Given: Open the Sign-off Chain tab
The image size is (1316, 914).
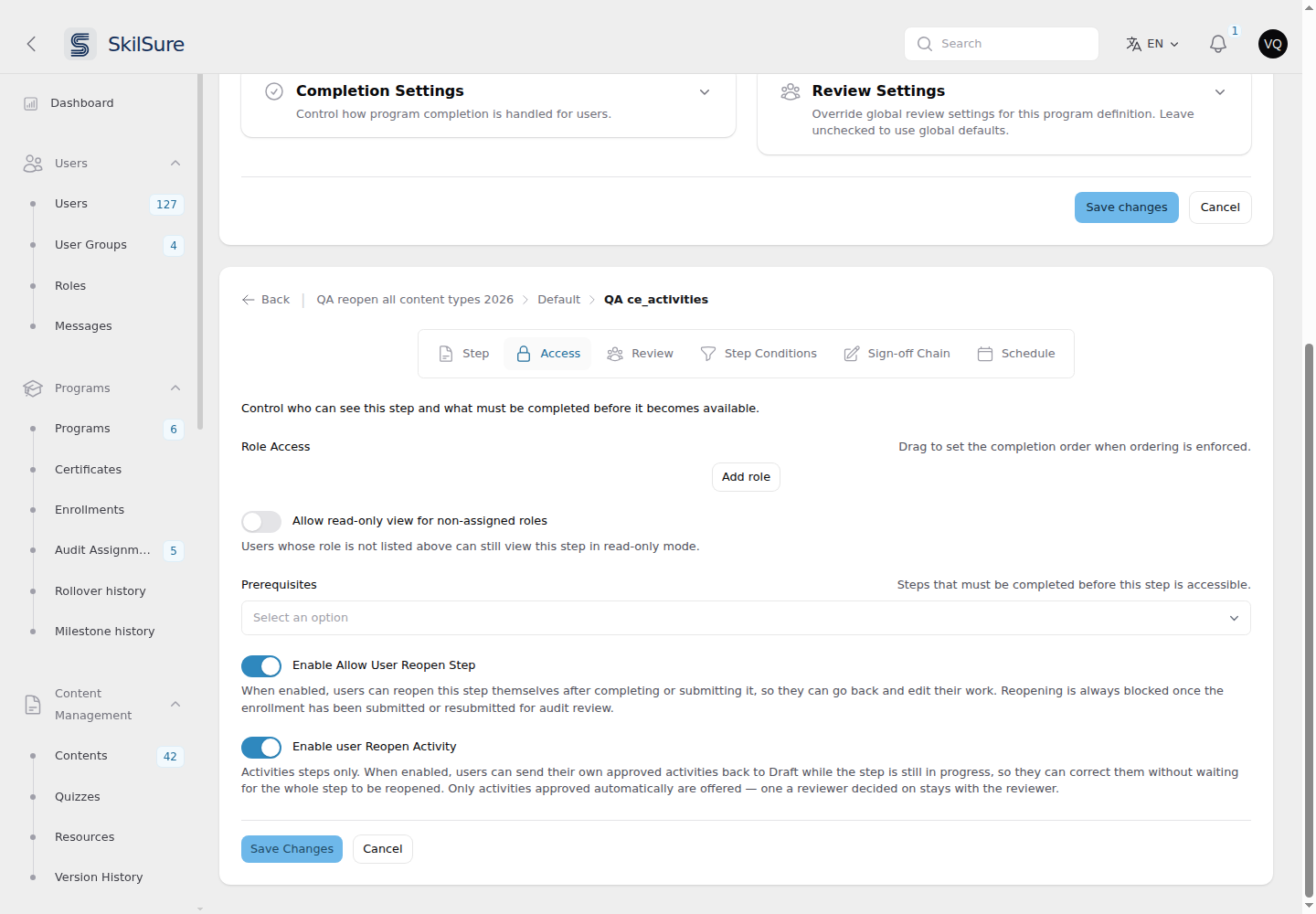Looking at the screenshot, I should 897,354.
